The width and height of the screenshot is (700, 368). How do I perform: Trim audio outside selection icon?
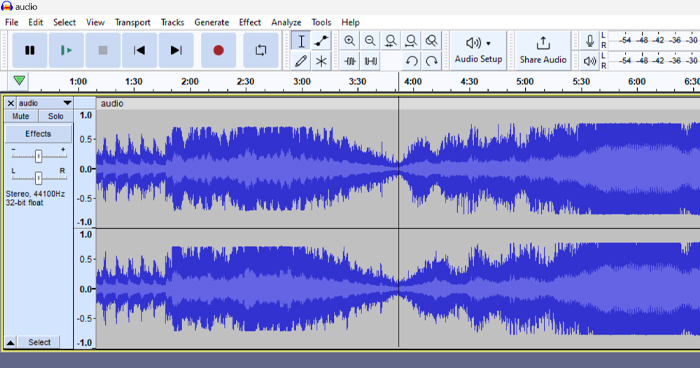click(x=350, y=61)
